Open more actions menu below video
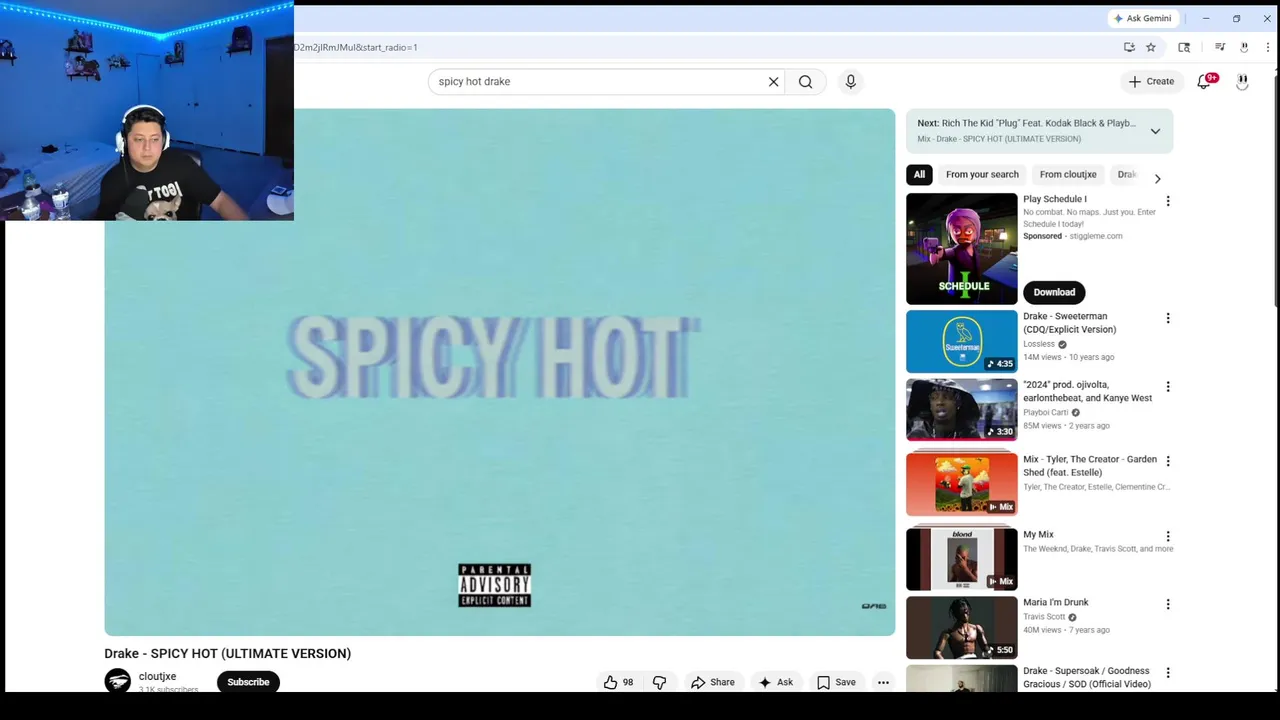 click(x=883, y=682)
